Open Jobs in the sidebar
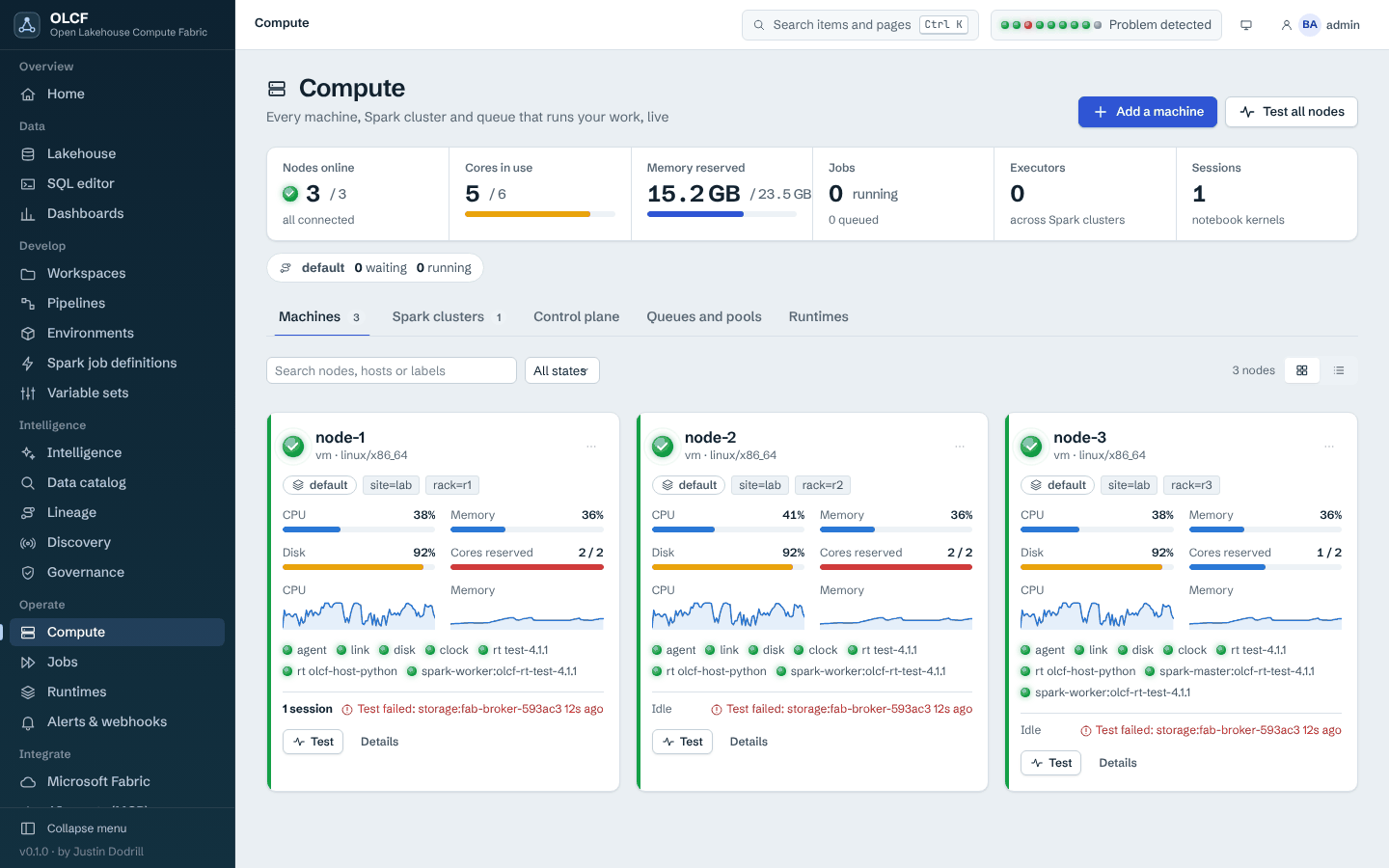Image resolution: width=1389 pixels, height=868 pixels. [x=117, y=662]
